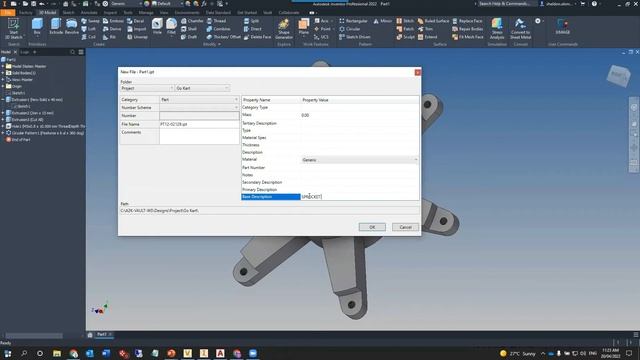Image resolution: width=640 pixels, height=360 pixels.
Task: Click the Search Help & Commands box
Action: pos(506,4)
